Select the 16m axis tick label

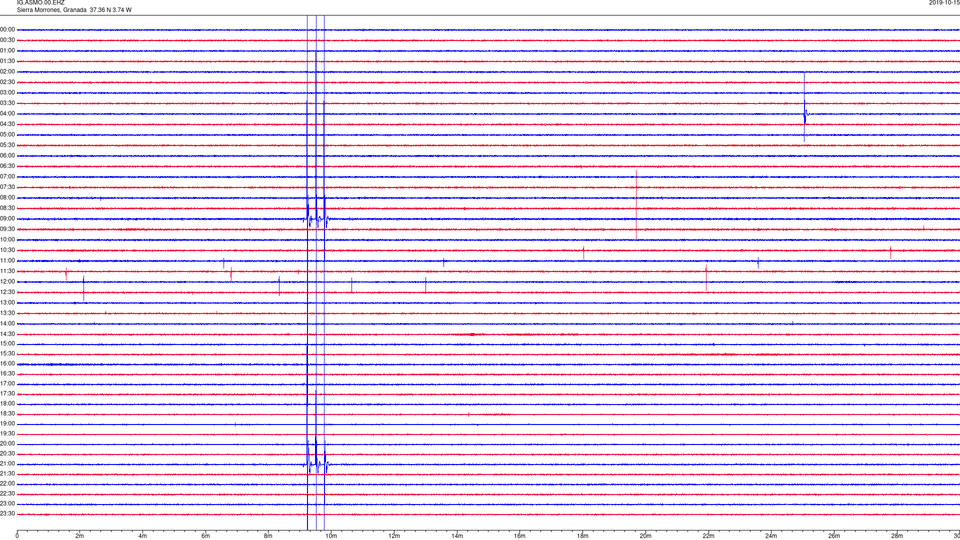click(x=520, y=536)
